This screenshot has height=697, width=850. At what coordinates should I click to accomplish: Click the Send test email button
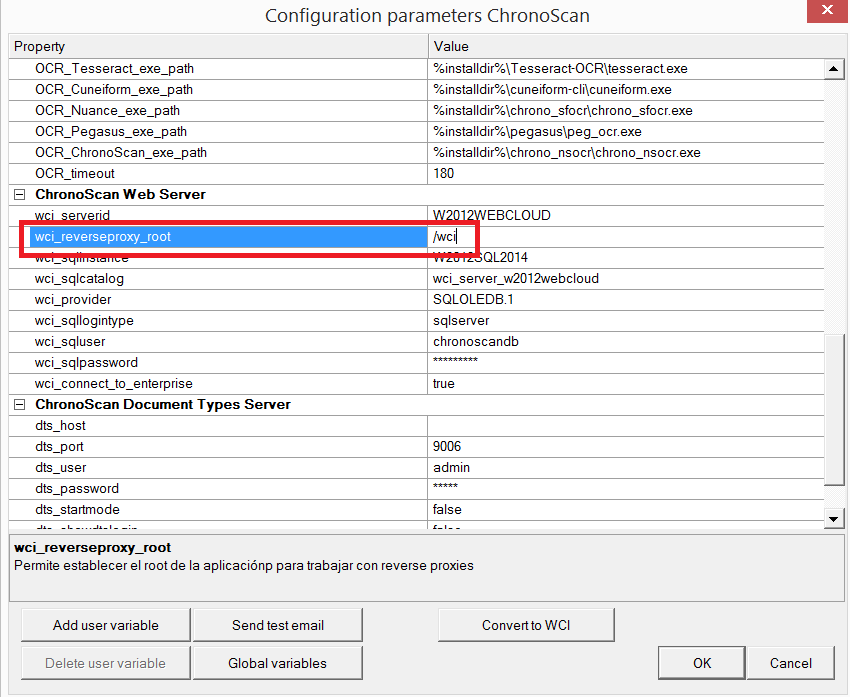click(278, 625)
